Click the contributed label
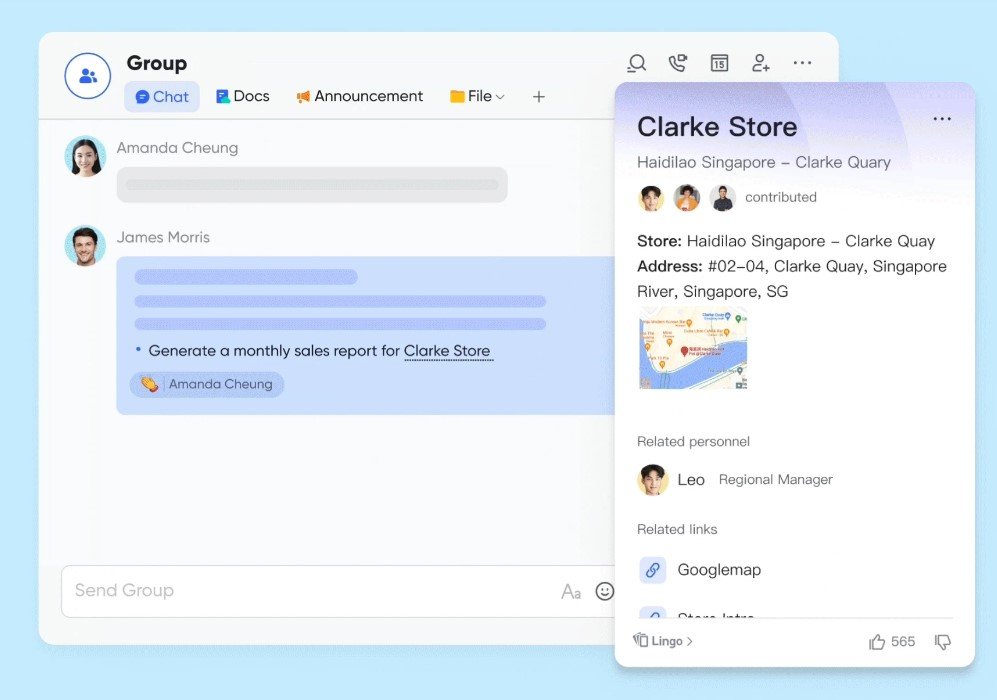Screen dimensions: 997x700 (x=781, y=197)
